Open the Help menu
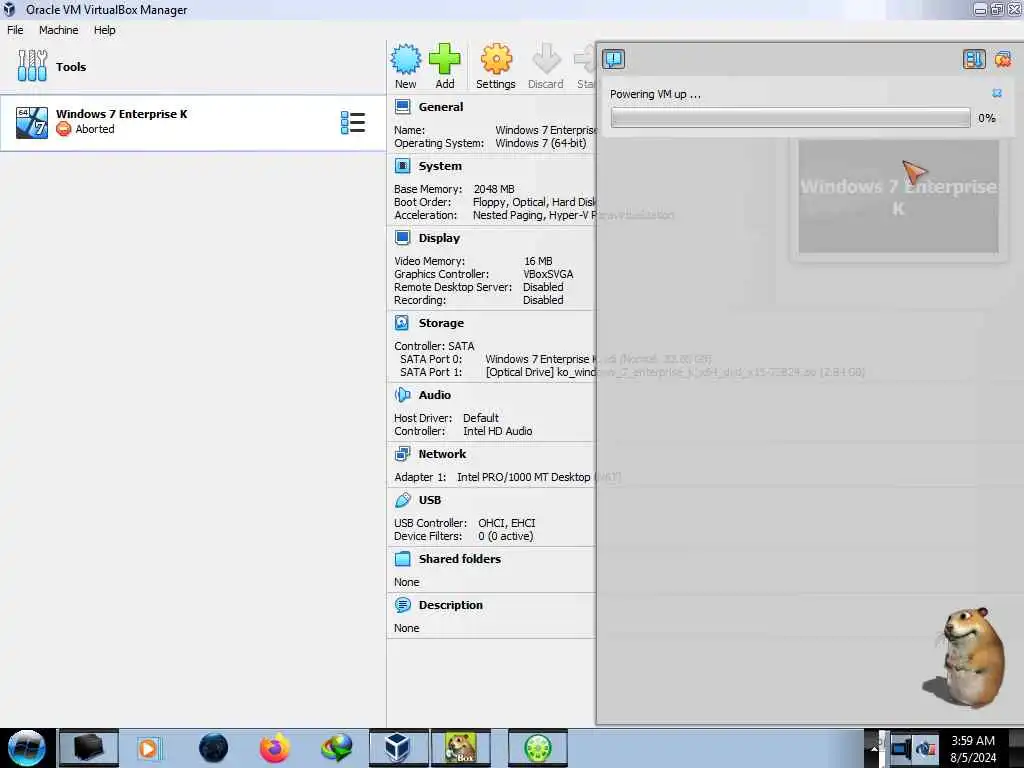This screenshot has width=1024, height=768. (x=104, y=30)
